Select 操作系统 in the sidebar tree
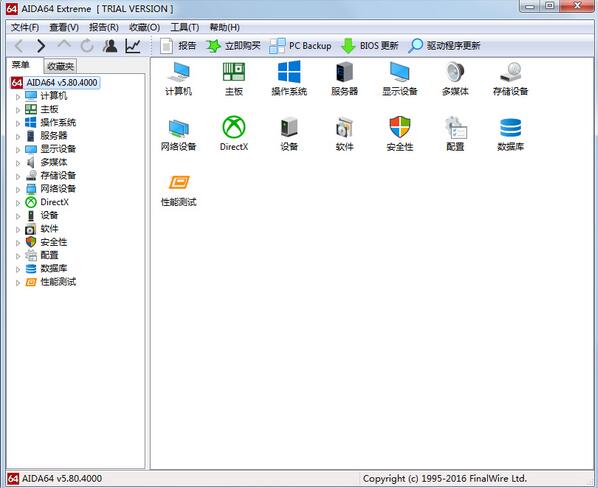The width and height of the screenshot is (598, 488). click(58, 122)
